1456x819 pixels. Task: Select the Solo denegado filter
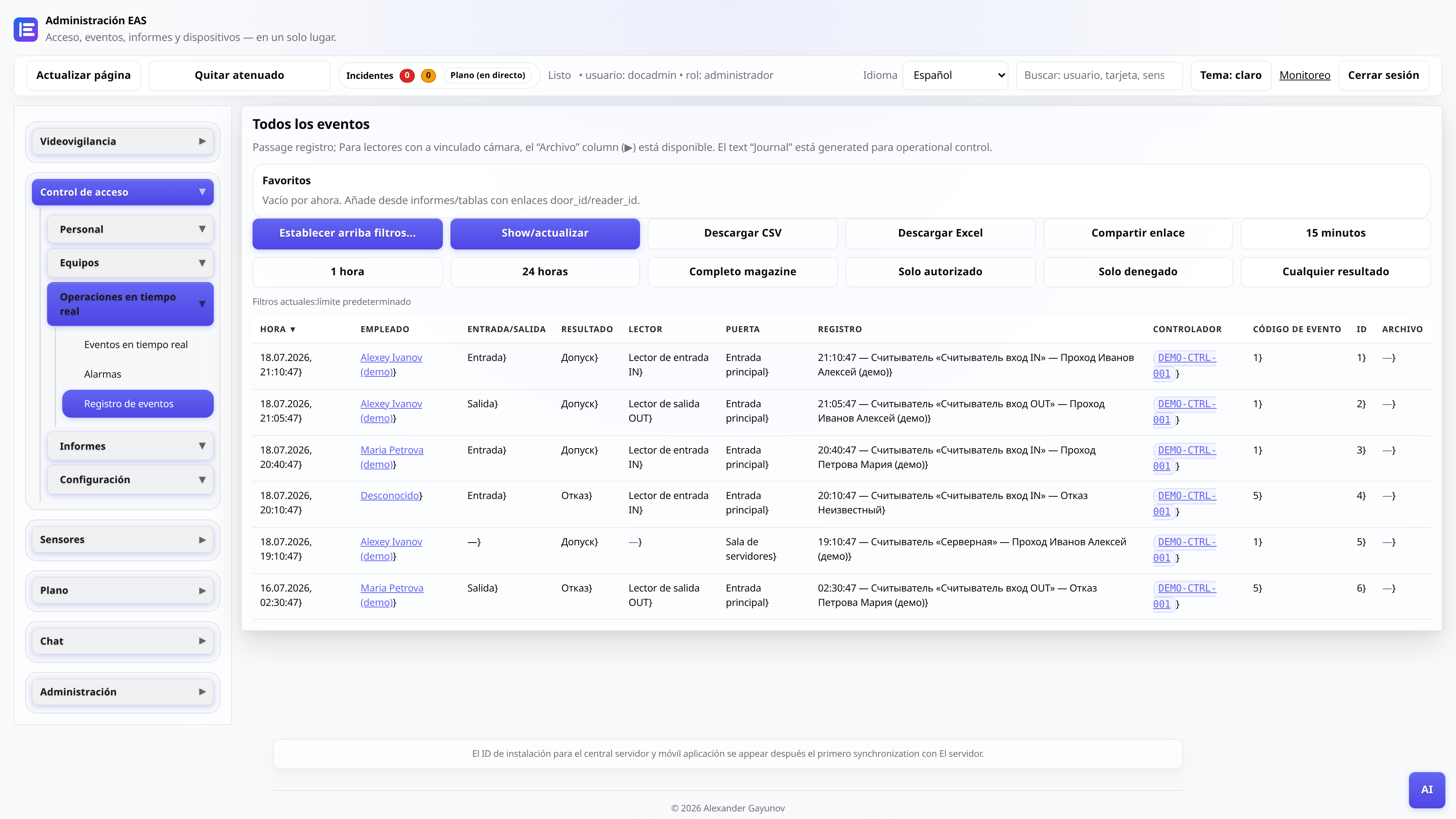(1137, 272)
